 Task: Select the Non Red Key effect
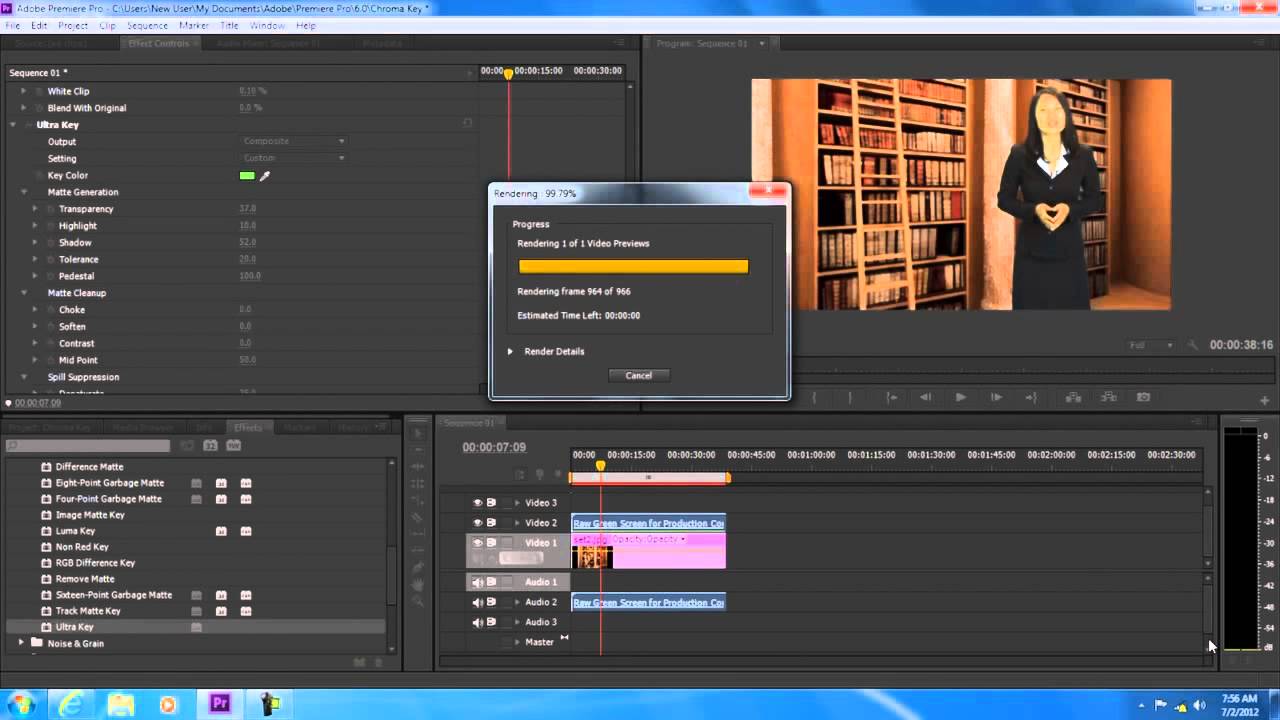82,547
